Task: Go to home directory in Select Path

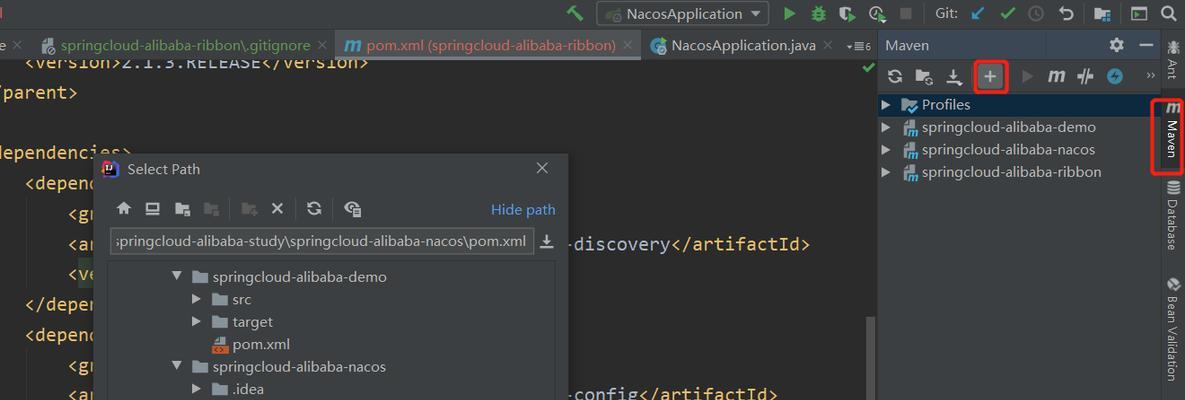Action: [124, 209]
